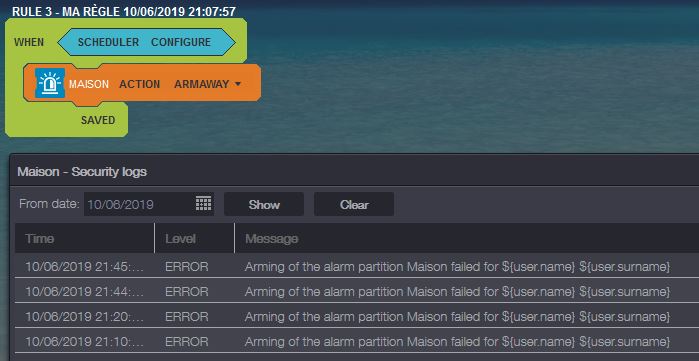Expand the ARMAWAY dropdown arrow
This screenshot has width=699, height=361.
[x=237, y=84]
